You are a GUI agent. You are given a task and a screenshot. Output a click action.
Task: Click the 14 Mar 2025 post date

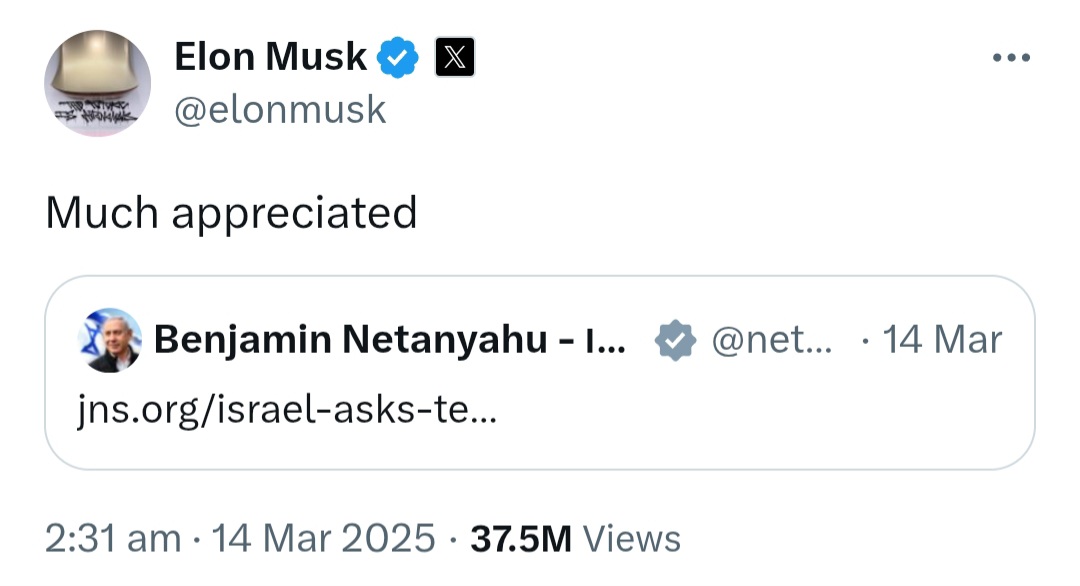(x=323, y=538)
